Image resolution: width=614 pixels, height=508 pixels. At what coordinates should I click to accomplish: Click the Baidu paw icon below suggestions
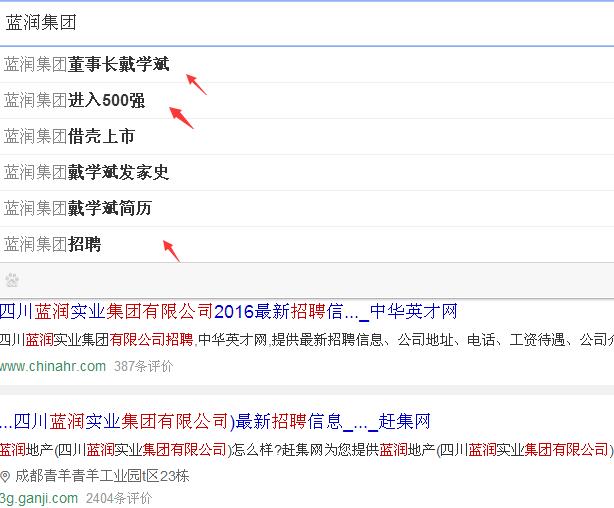[x=12, y=281]
